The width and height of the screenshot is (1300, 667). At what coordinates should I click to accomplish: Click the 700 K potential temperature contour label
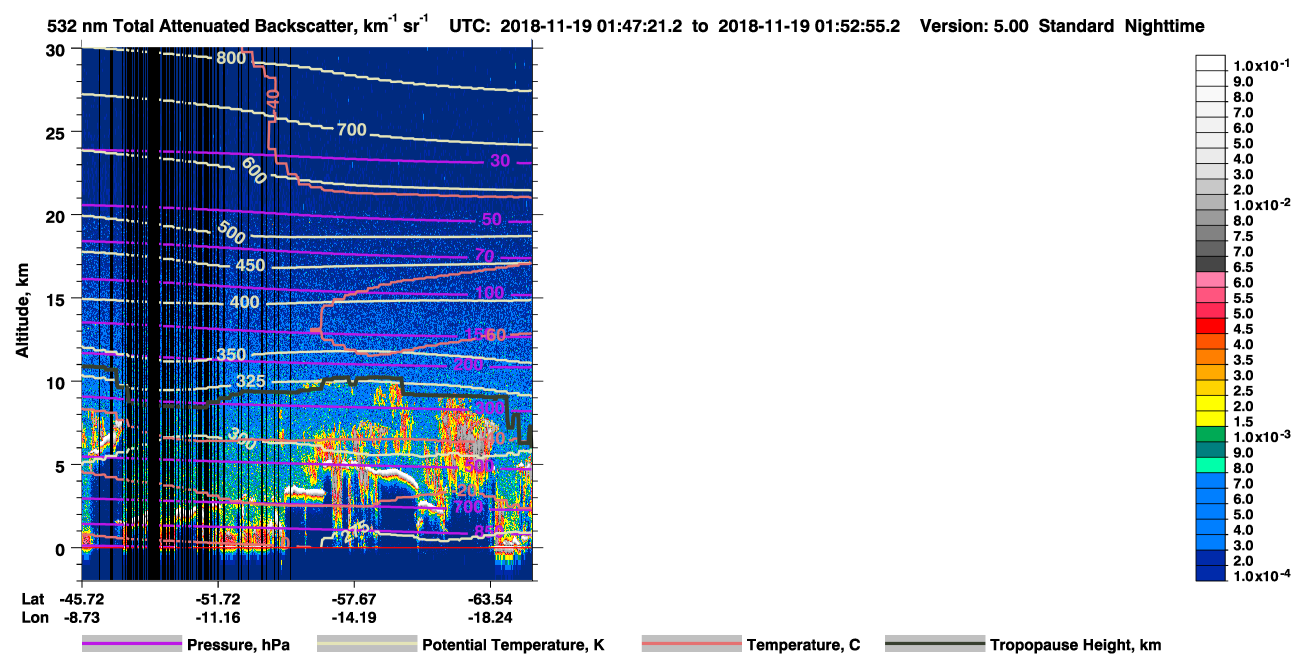(351, 130)
